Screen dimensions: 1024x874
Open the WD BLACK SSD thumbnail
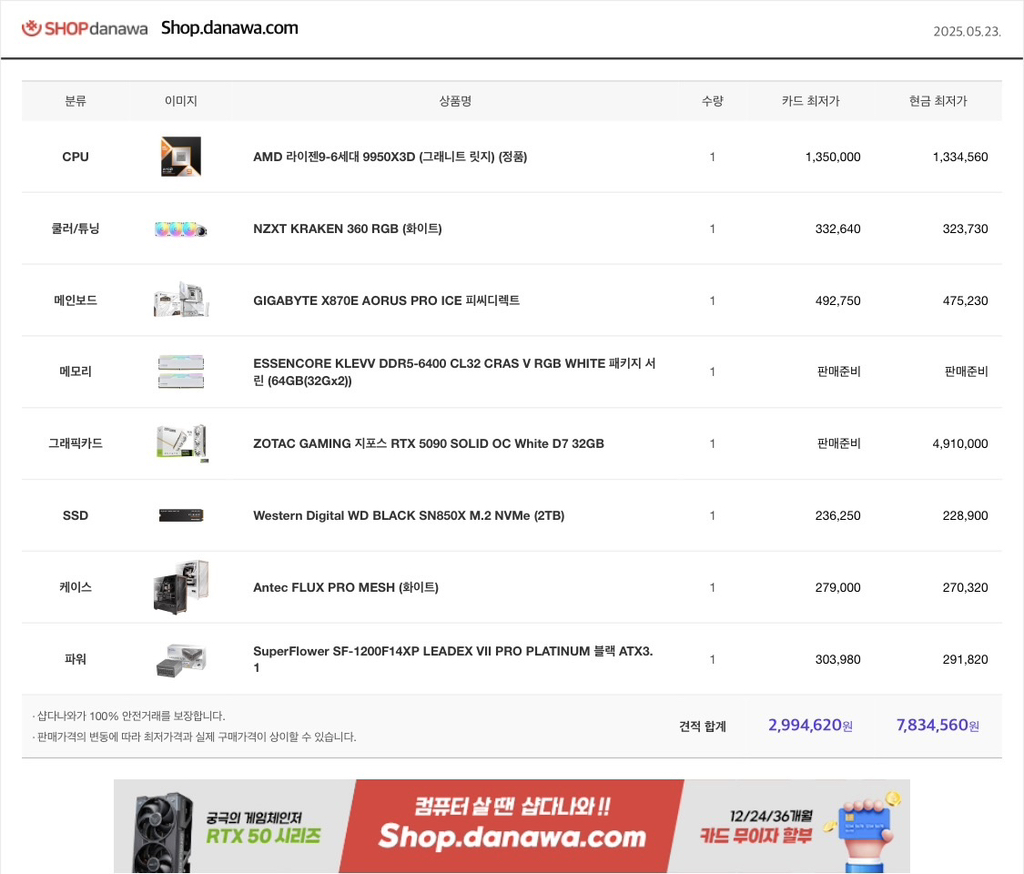(x=181, y=515)
